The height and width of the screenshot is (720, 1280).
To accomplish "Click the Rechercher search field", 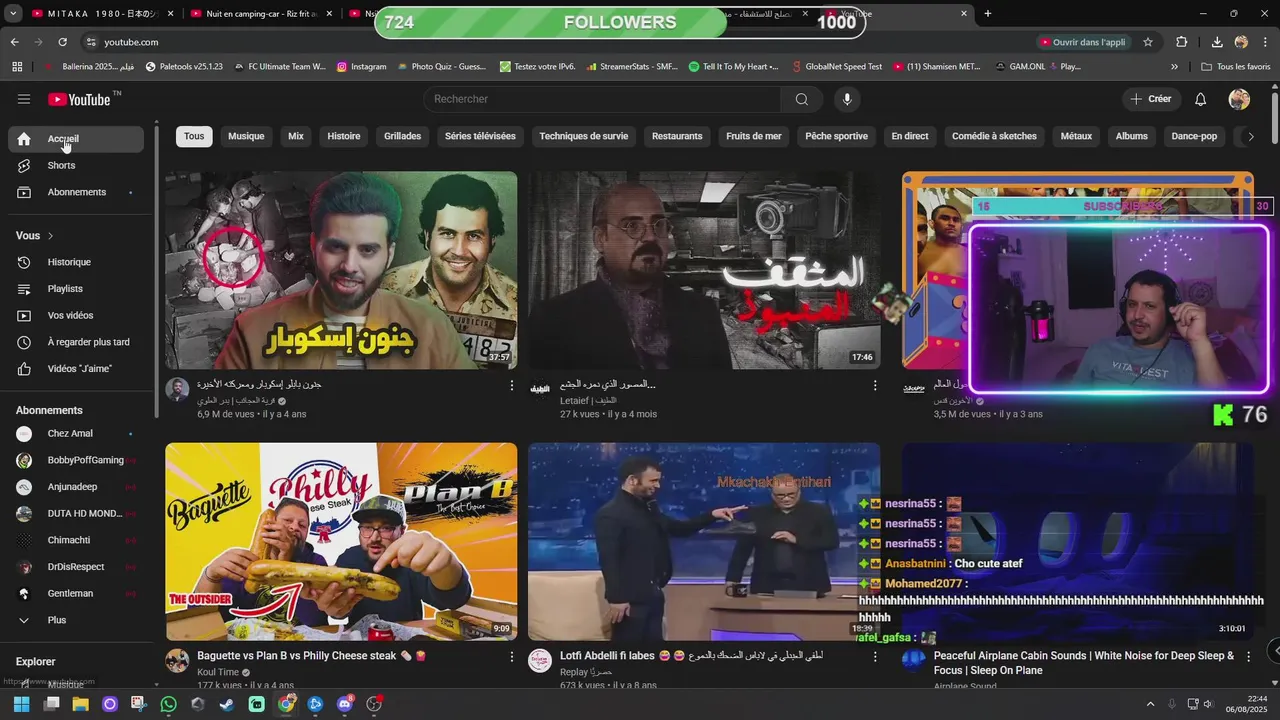I will click(x=602, y=99).
